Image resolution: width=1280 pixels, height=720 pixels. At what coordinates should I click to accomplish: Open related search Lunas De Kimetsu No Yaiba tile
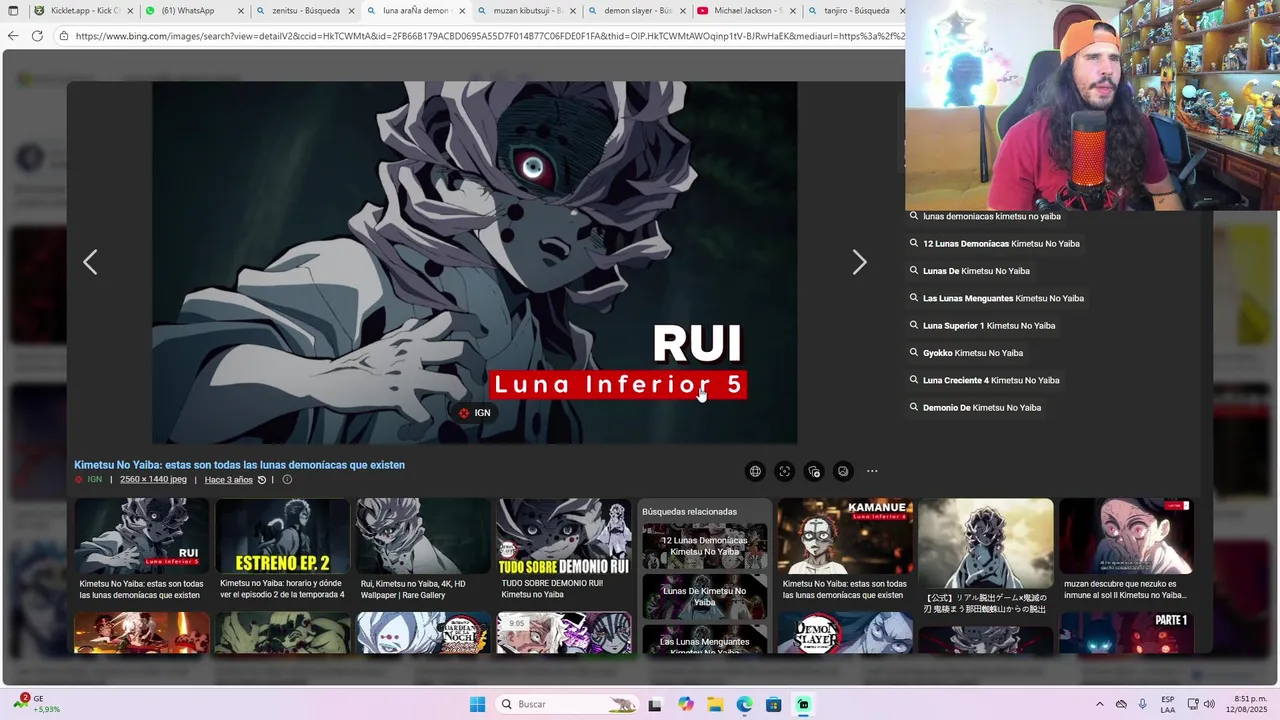click(705, 597)
